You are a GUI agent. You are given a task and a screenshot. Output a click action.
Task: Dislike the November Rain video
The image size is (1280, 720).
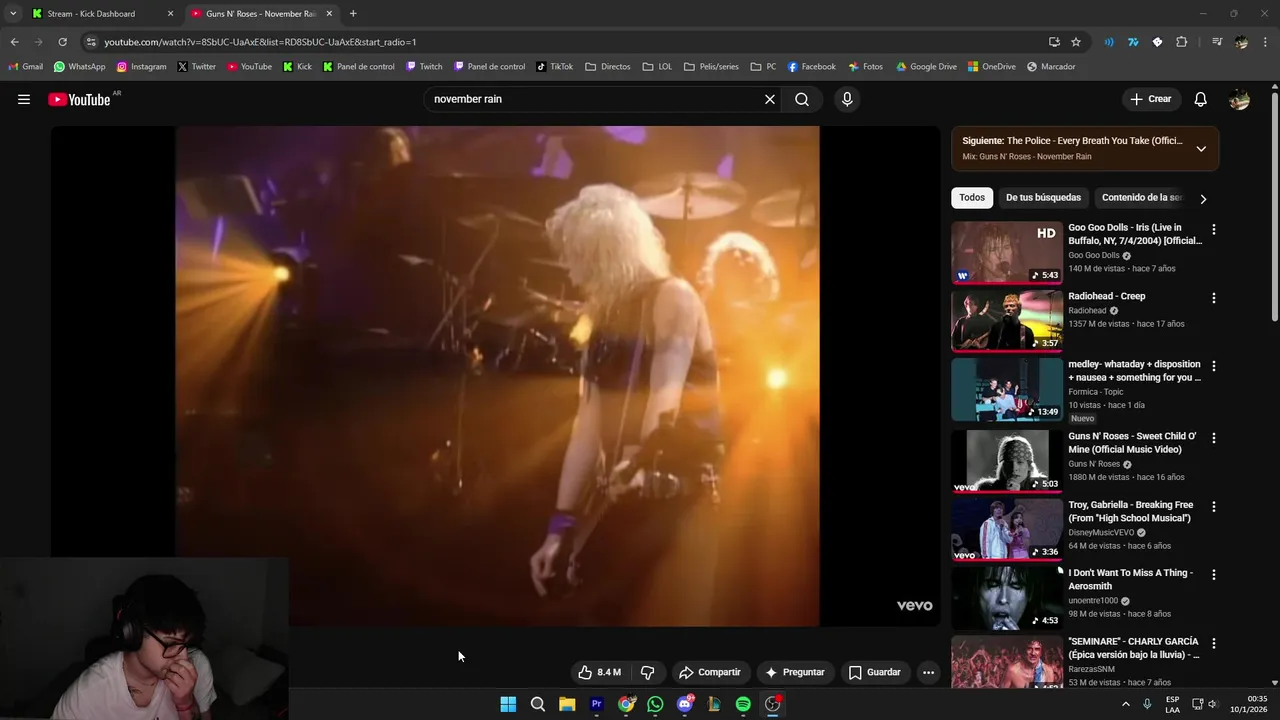647,672
